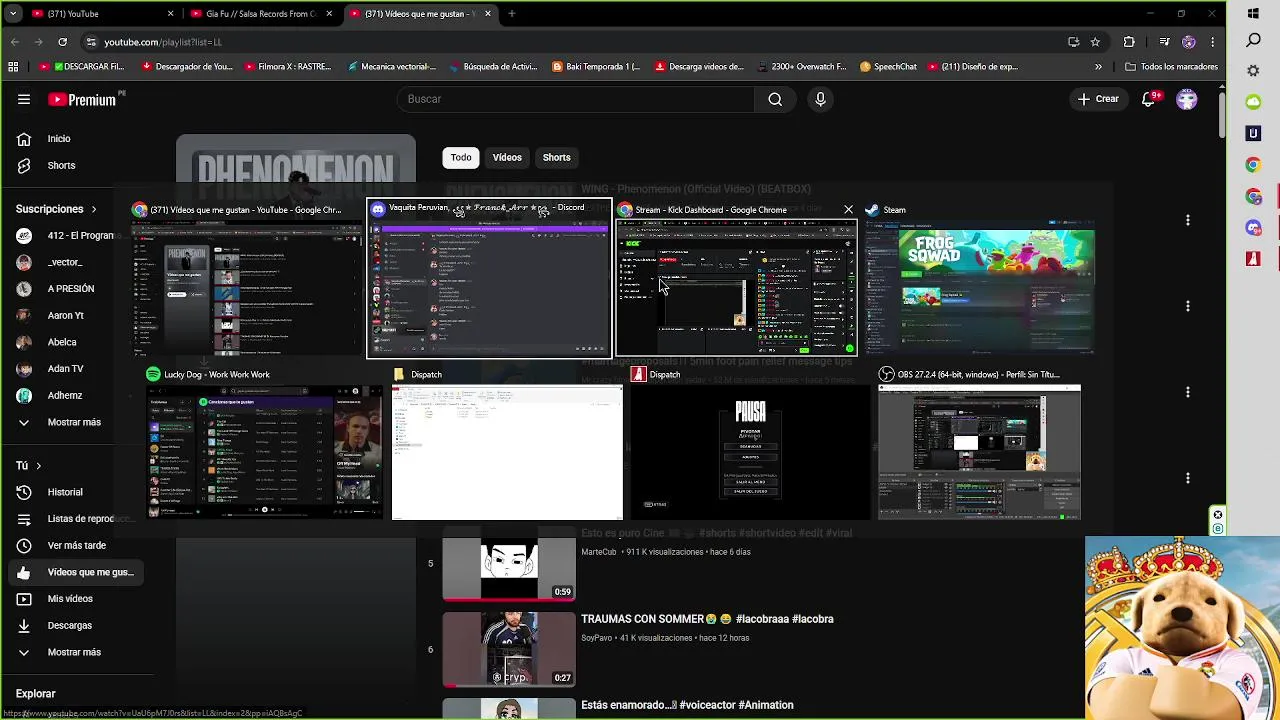Image resolution: width=1280 pixels, height=720 pixels.
Task: Click the Buscar search field
Action: click(x=576, y=99)
